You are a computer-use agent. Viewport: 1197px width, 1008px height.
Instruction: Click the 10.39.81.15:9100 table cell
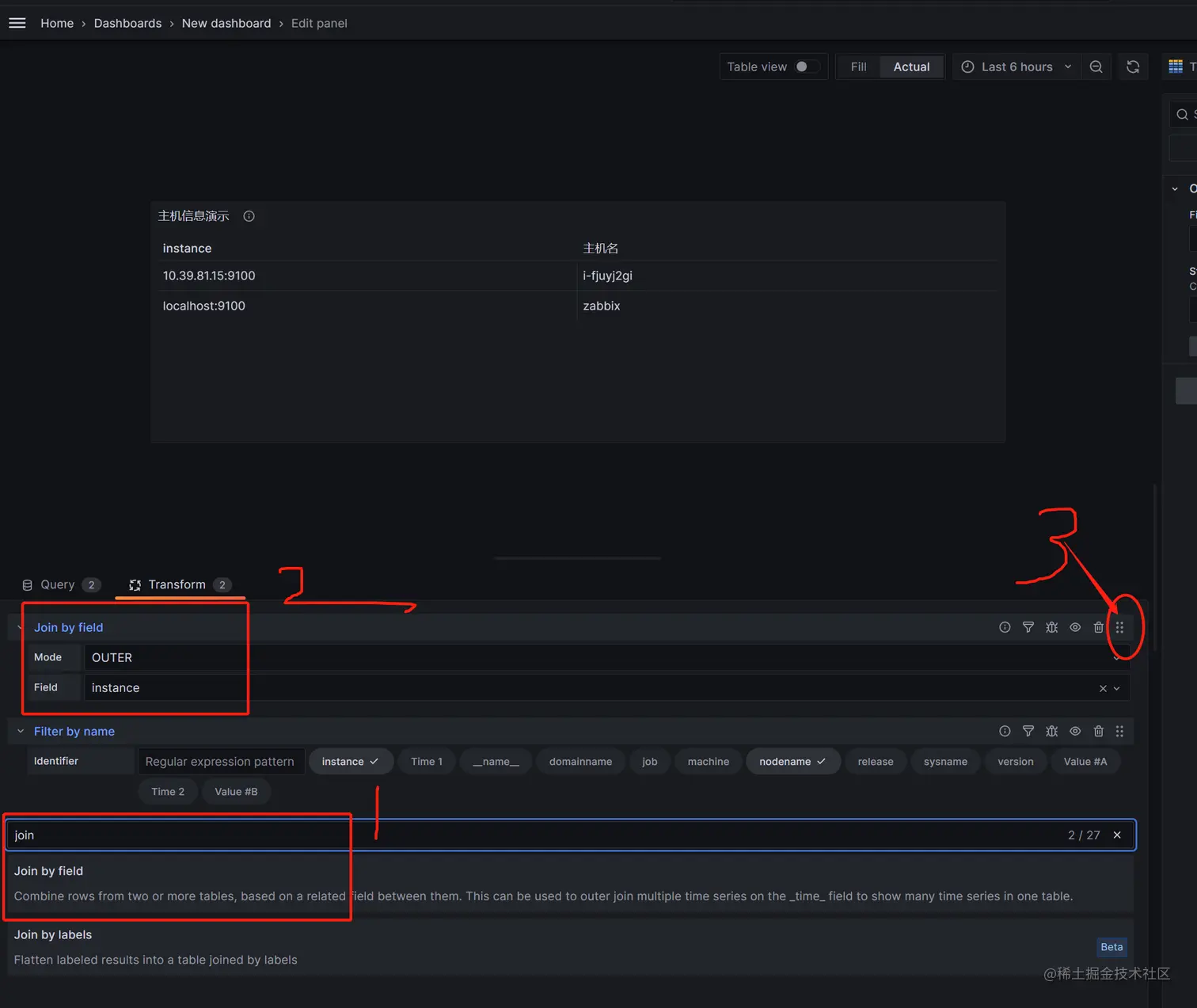pyautogui.click(x=209, y=276)
